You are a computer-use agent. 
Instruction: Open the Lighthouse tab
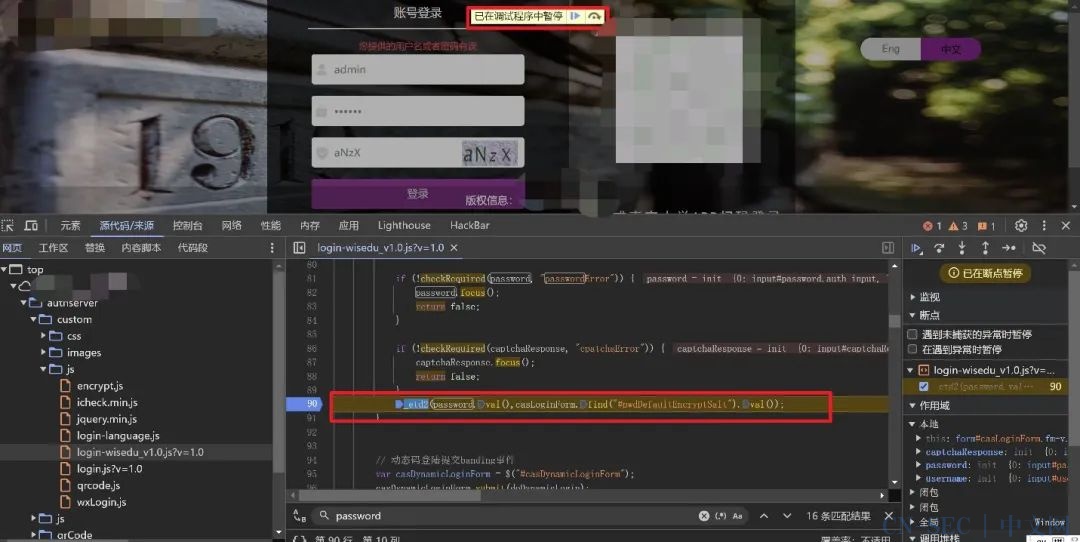click(404, 225)
